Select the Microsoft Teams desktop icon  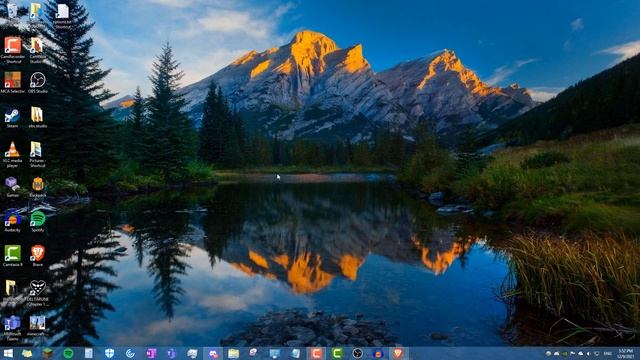12,328
